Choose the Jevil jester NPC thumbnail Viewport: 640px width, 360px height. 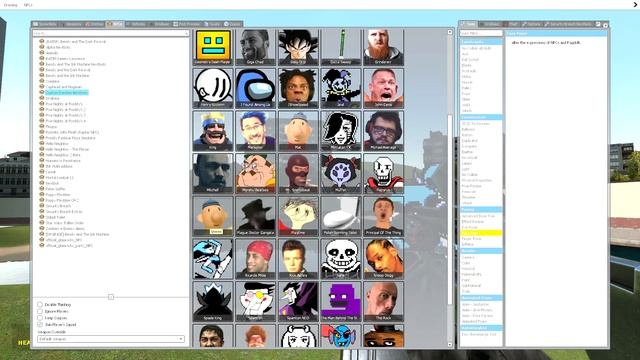click(340, 89)
